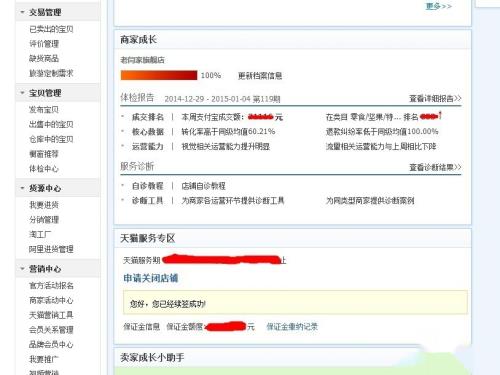500x375 pixels.
Task: Open 查看诊断结果>> link
Action: [435, 167]
